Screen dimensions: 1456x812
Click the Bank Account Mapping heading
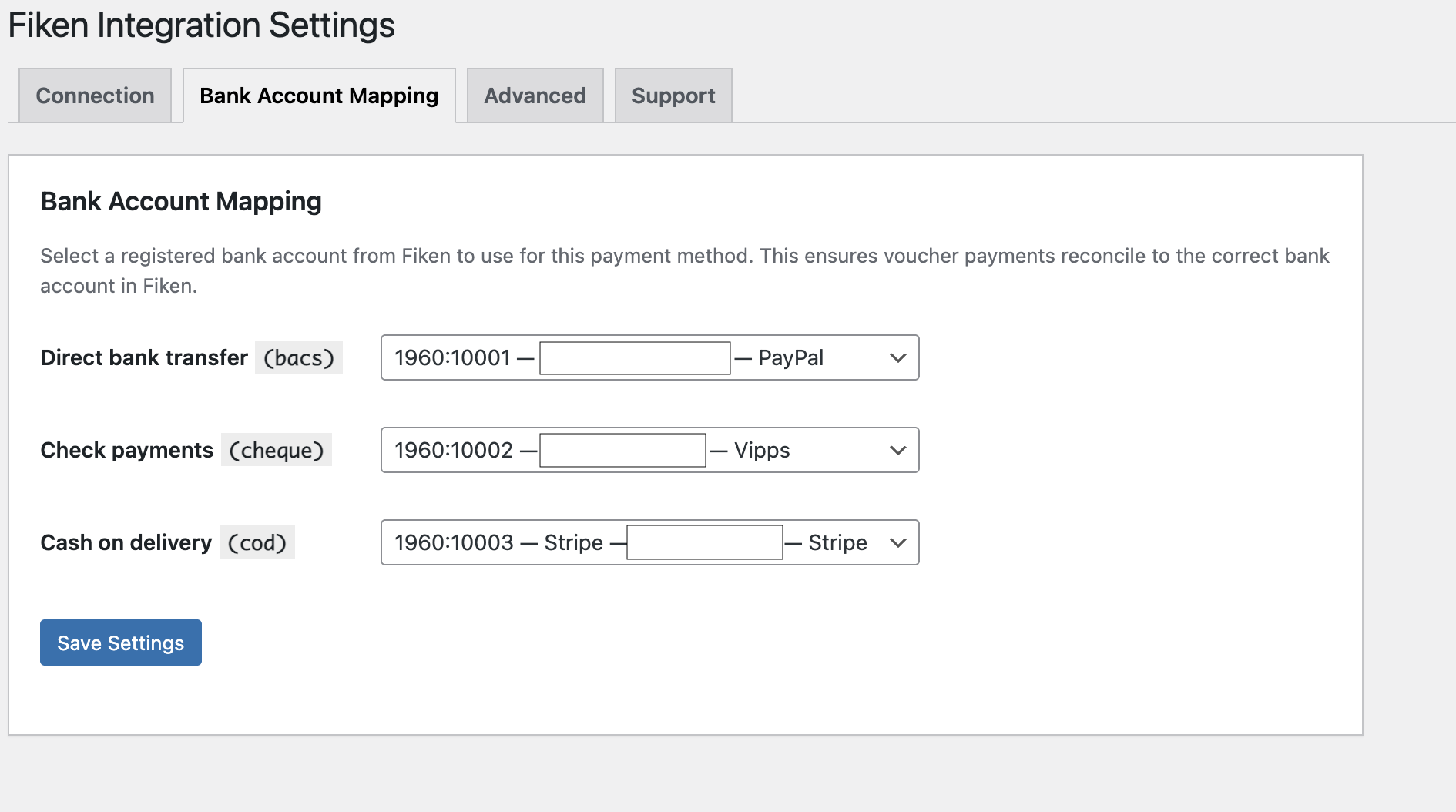(181, 201)
